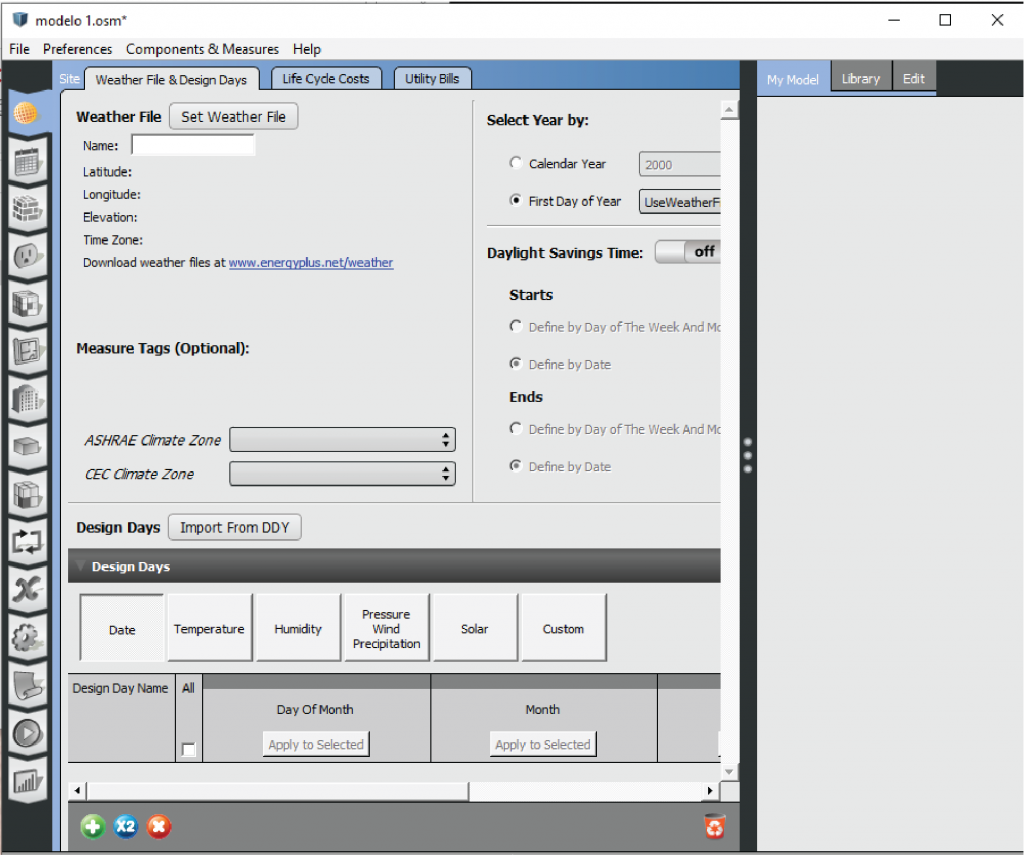Click the purge unused objects trash icon

click(714, 826)
